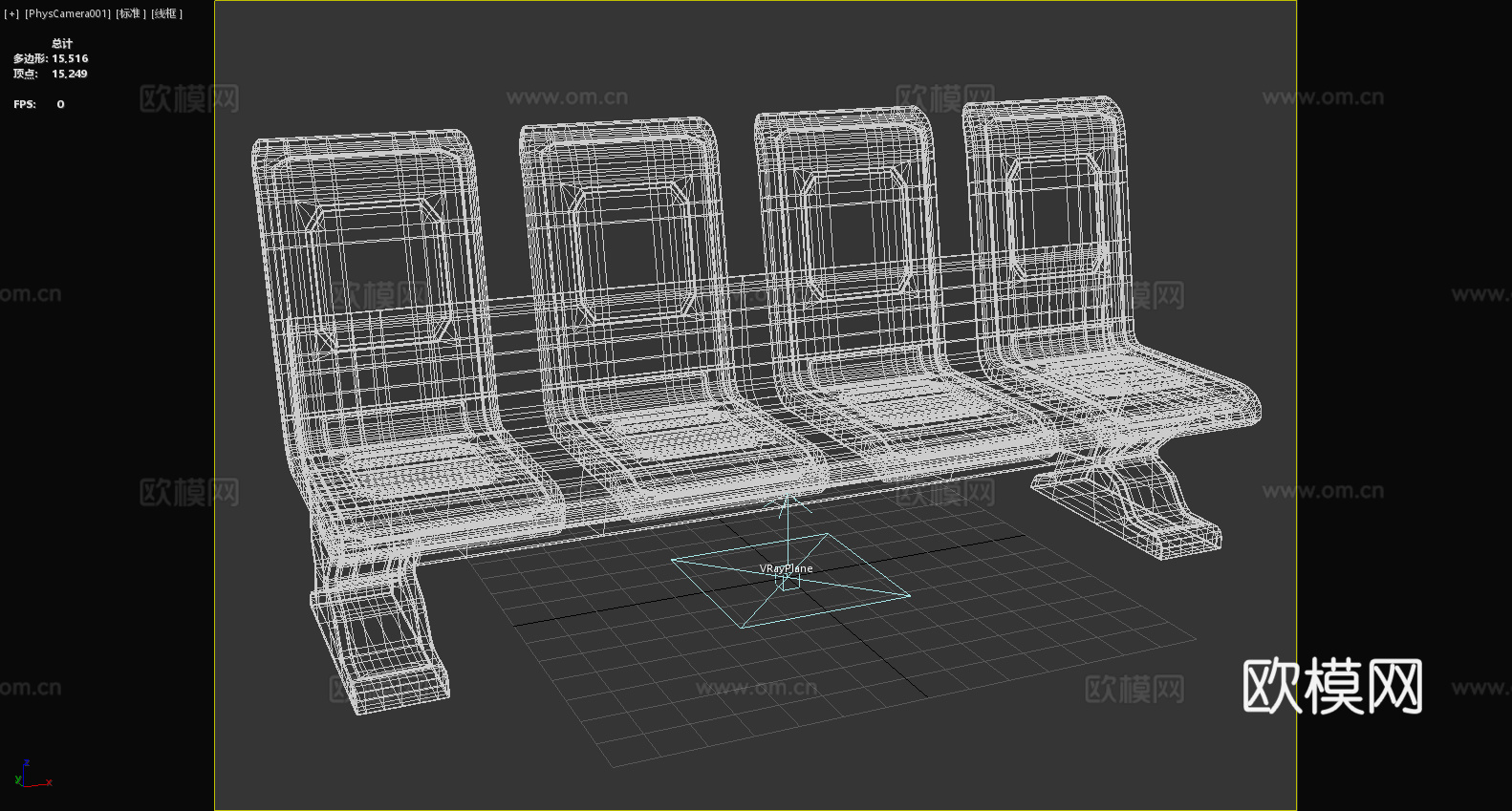Click the 总计 statistics header
The width and height of the screenshot is (1512, 811).
pos(62,43)
